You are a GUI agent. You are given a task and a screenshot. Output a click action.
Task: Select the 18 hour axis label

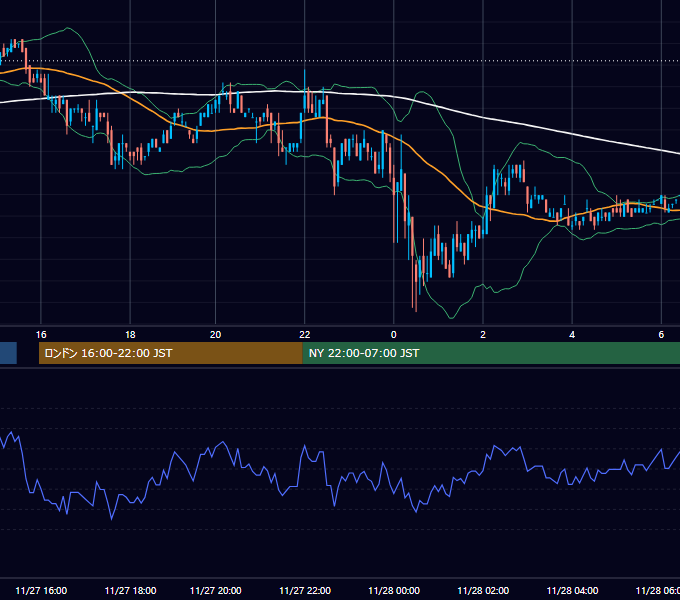(x=130, y=335)
